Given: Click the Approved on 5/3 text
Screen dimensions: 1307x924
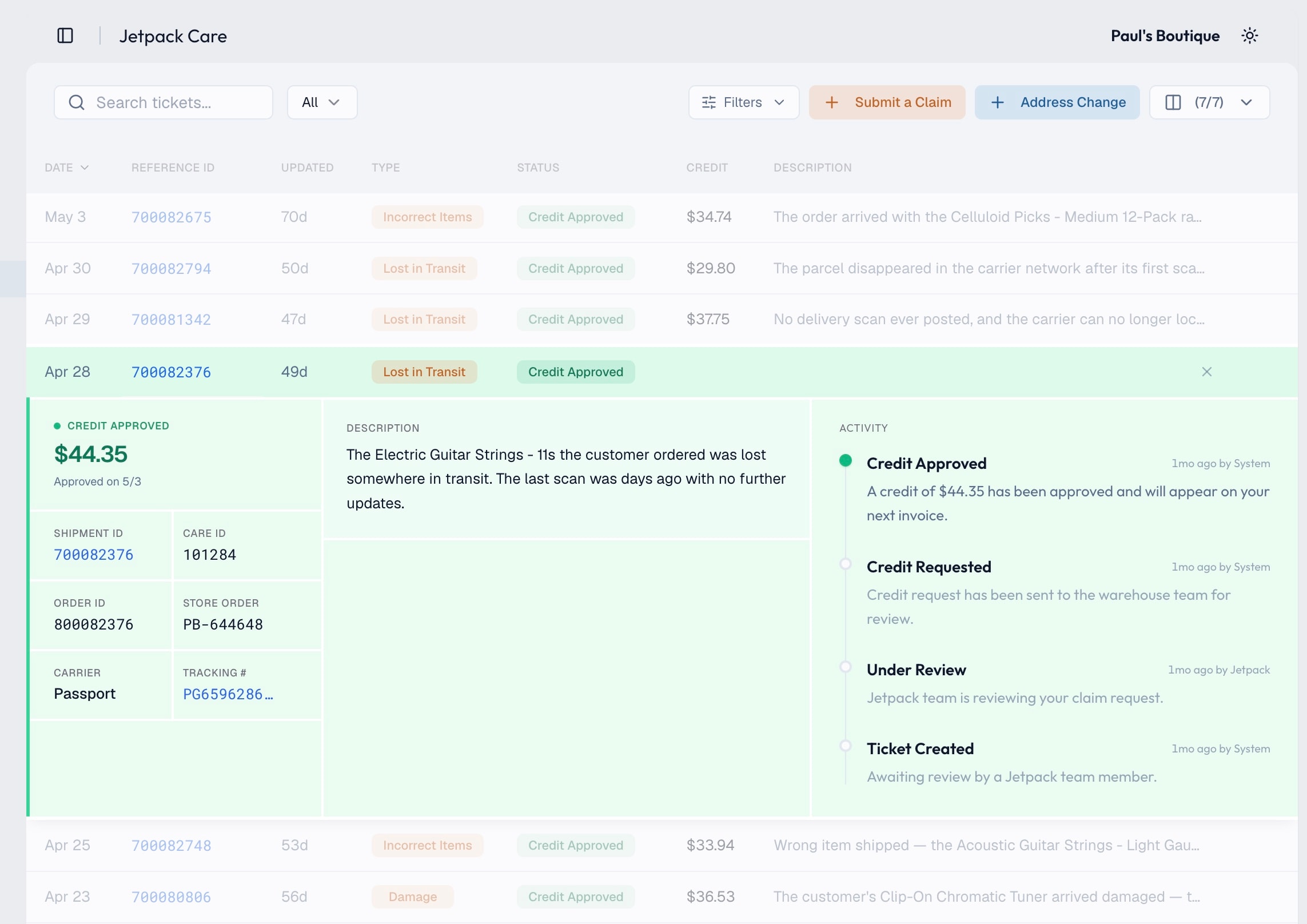Looking at the screenshot, I should coord(97,482).
